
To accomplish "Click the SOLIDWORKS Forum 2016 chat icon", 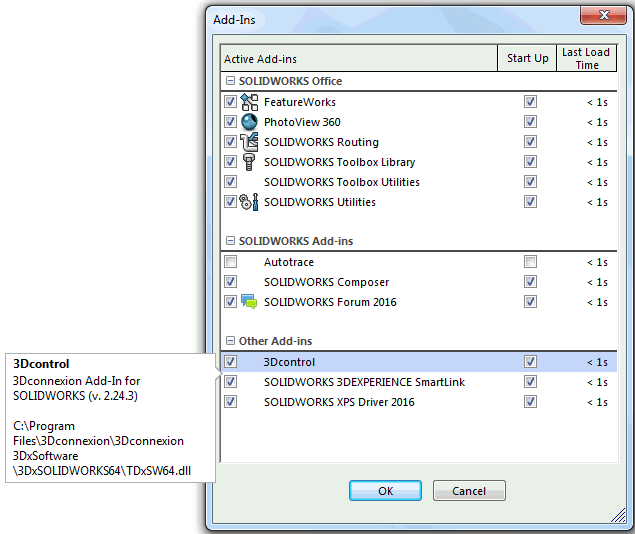I will coord(249,302).
